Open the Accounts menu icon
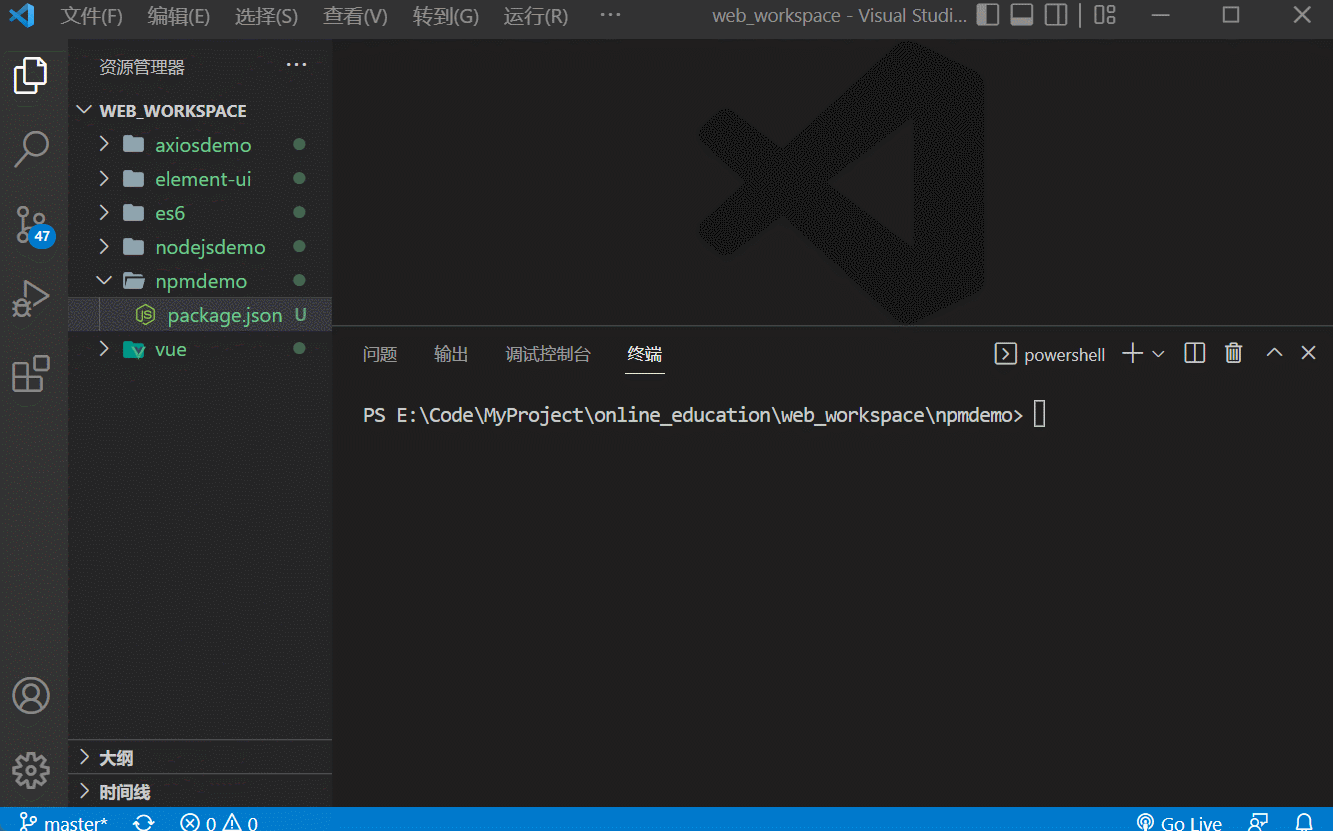Screen dimensions: 1333x831 [x=31, y=695]
